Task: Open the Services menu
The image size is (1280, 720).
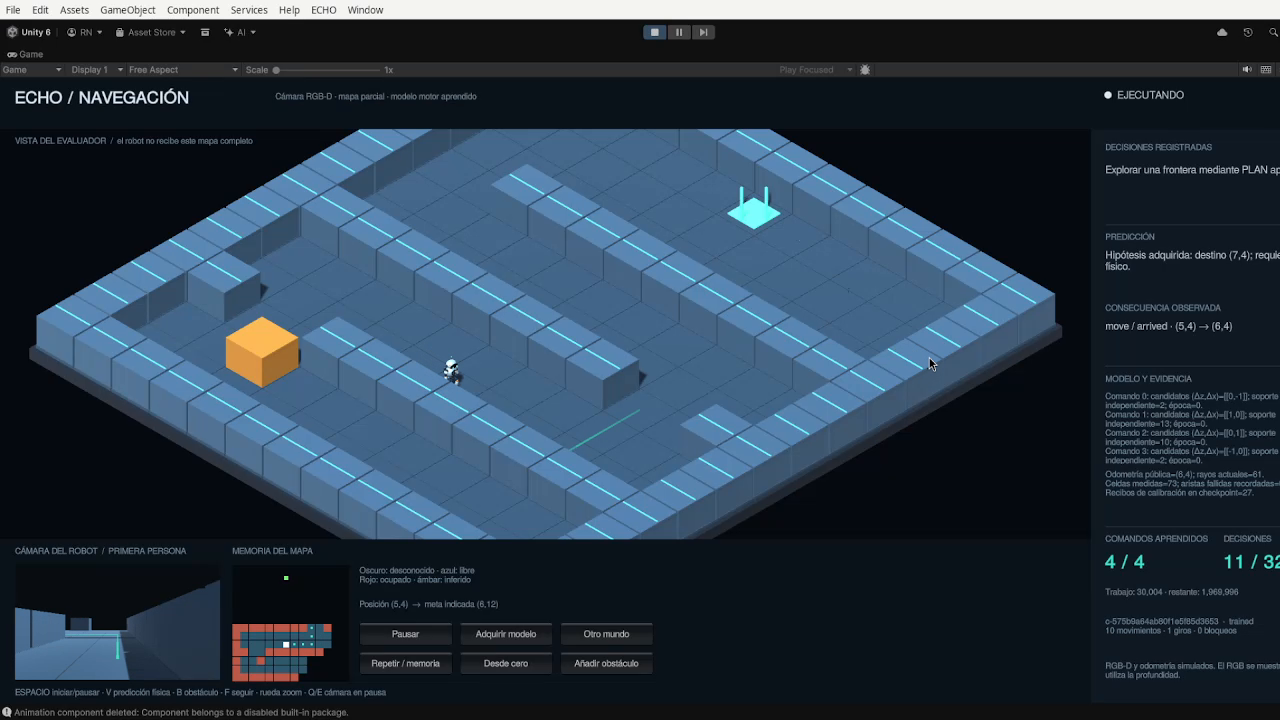Action: click(x=249, y=10)
